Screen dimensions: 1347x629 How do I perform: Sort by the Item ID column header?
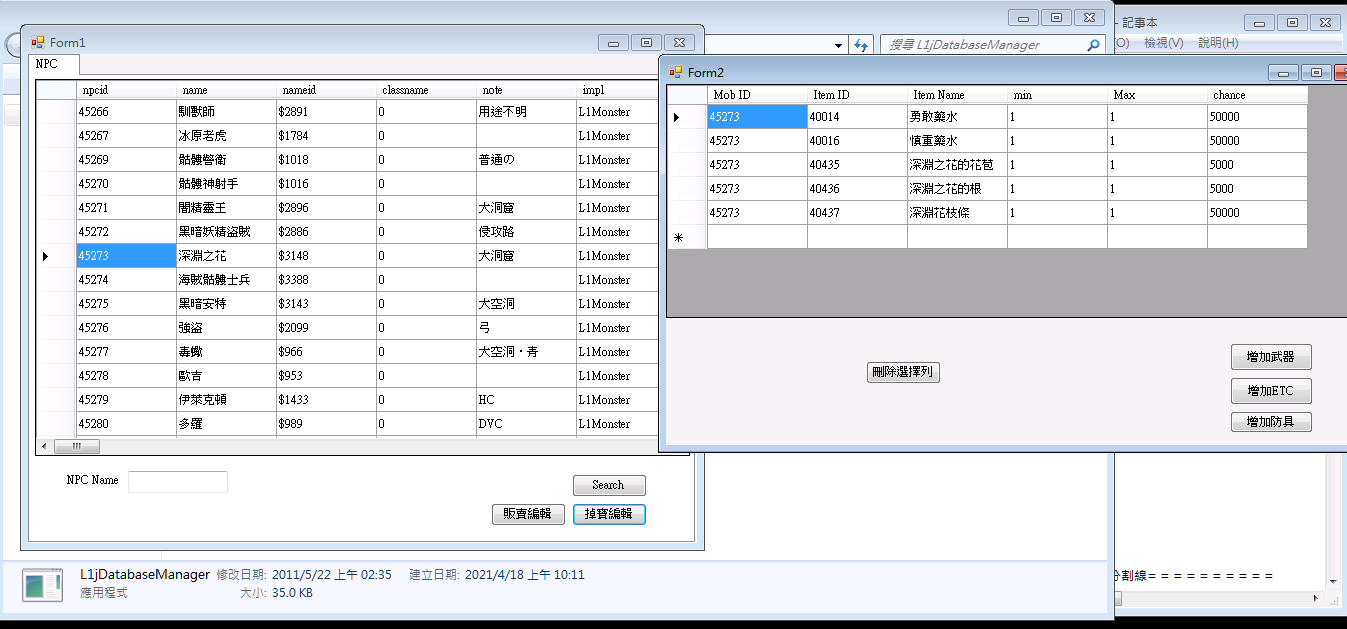[857, 95]
